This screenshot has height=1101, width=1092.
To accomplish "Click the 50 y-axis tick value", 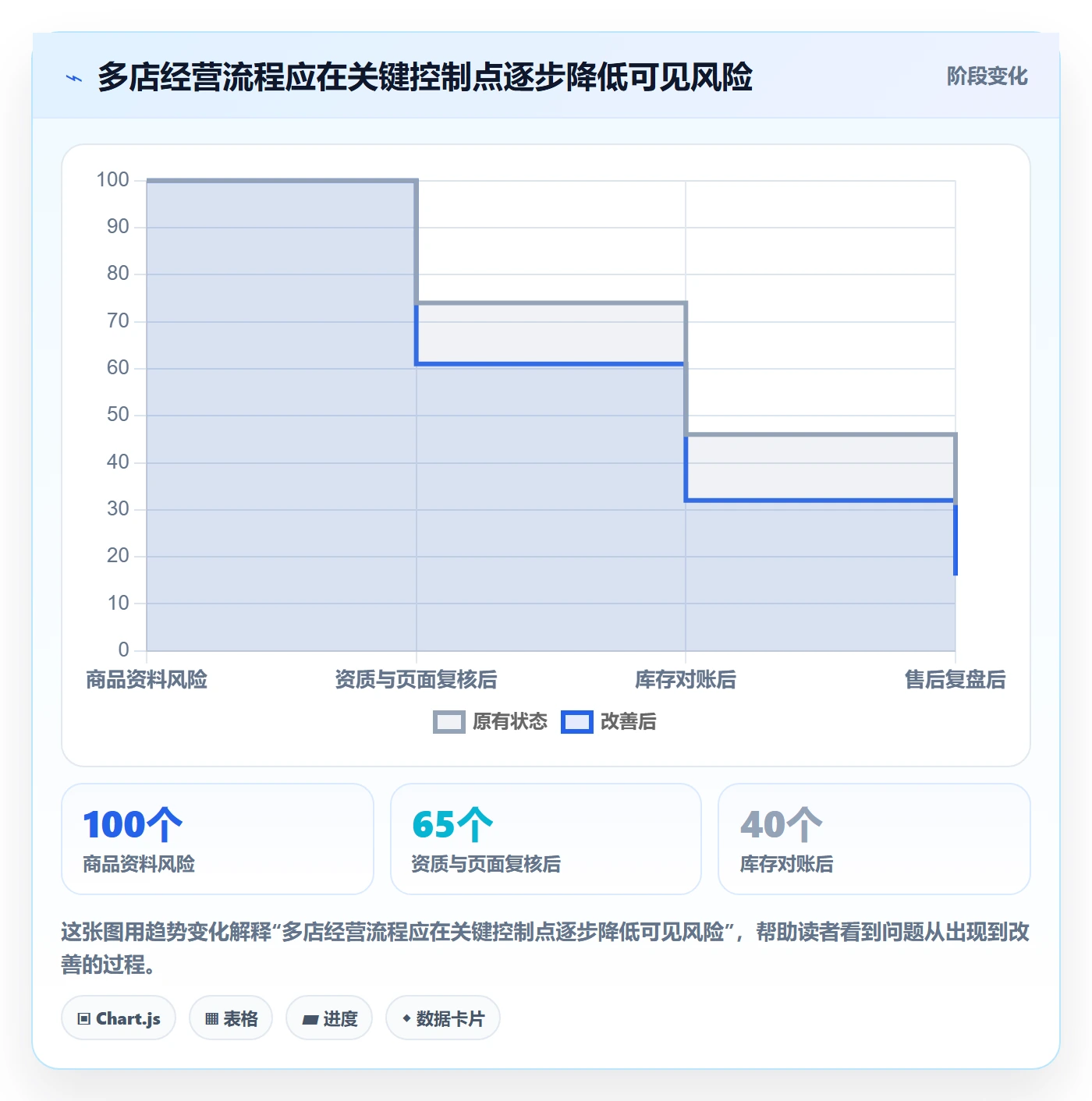I will click(118, 415).
